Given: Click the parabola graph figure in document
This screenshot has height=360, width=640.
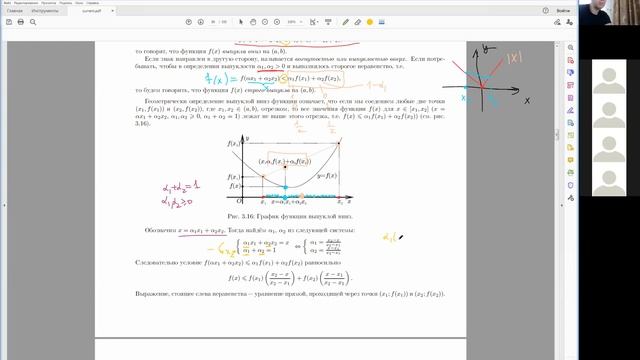Looking at the screenshot, I should [x=289, y=170].
